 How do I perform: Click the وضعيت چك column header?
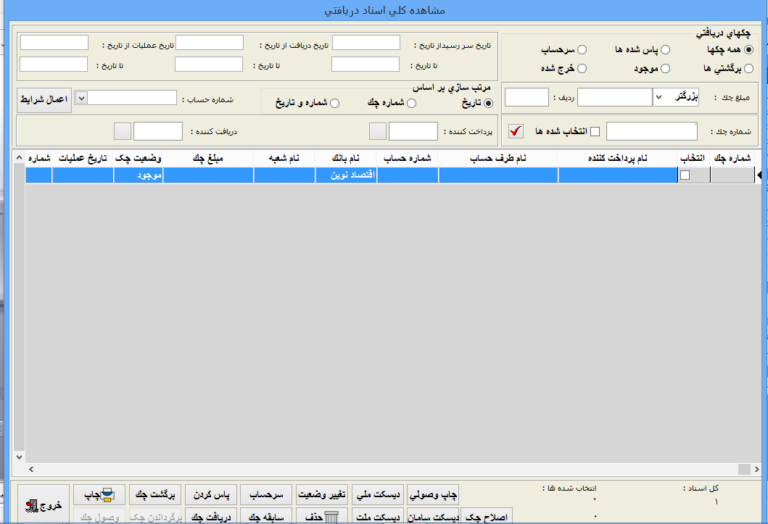point(138,158)
